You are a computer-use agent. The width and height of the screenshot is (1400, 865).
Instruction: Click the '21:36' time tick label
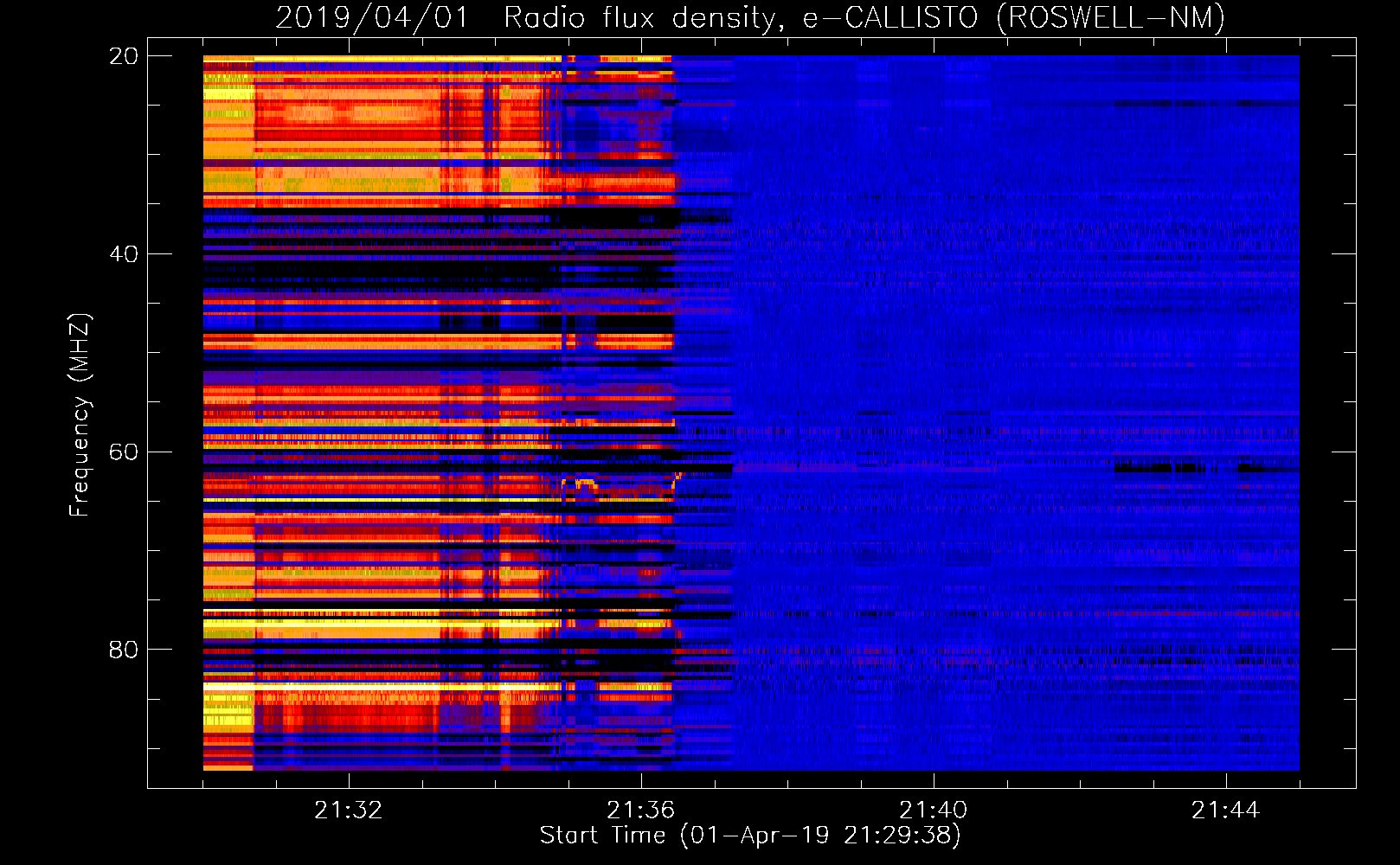tap(640, 810)
